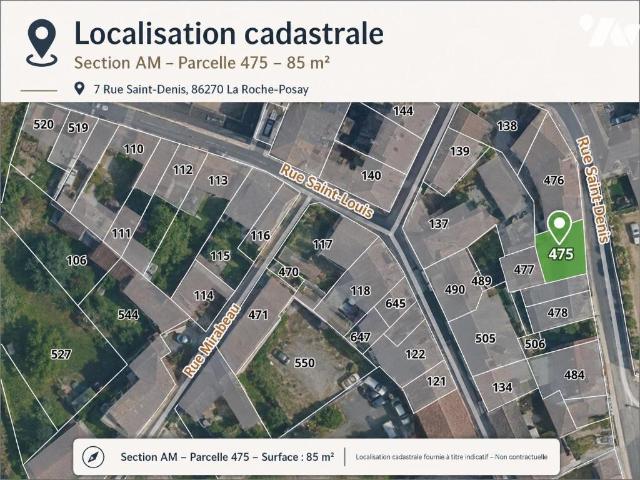640x480 pixels.
Task: Click parcel number 138
Action: pos(507,125)
